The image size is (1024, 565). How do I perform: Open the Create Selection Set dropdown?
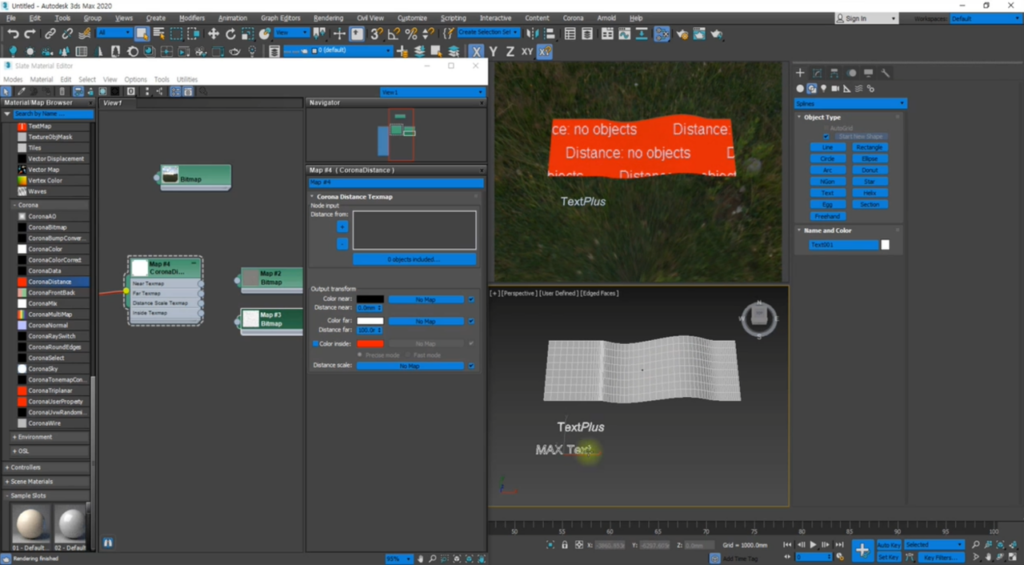tap(488, 32)
